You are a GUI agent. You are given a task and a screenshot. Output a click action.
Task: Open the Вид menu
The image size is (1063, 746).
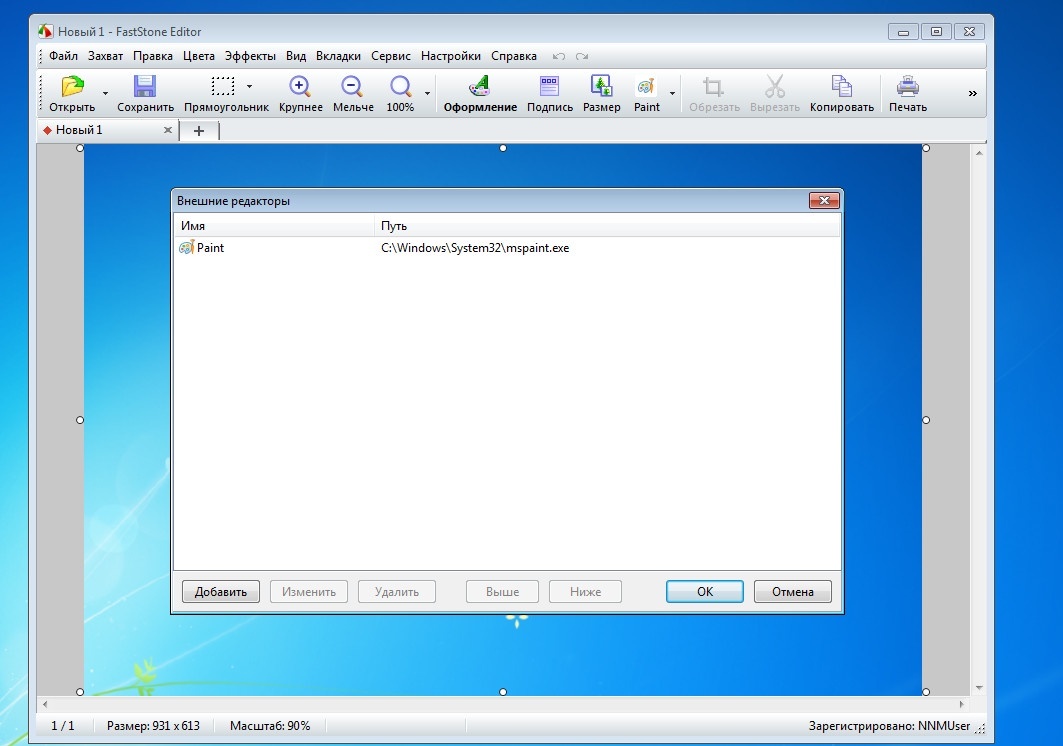pyautogui.click(x=296, y=56)
